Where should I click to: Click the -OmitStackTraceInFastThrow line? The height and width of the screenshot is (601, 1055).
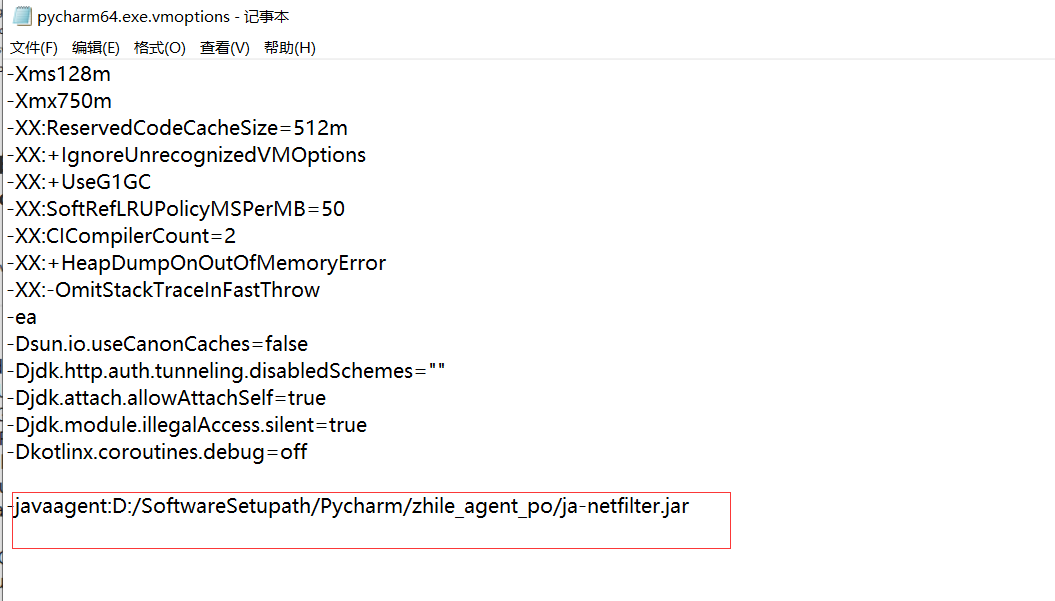pos(163,290)
